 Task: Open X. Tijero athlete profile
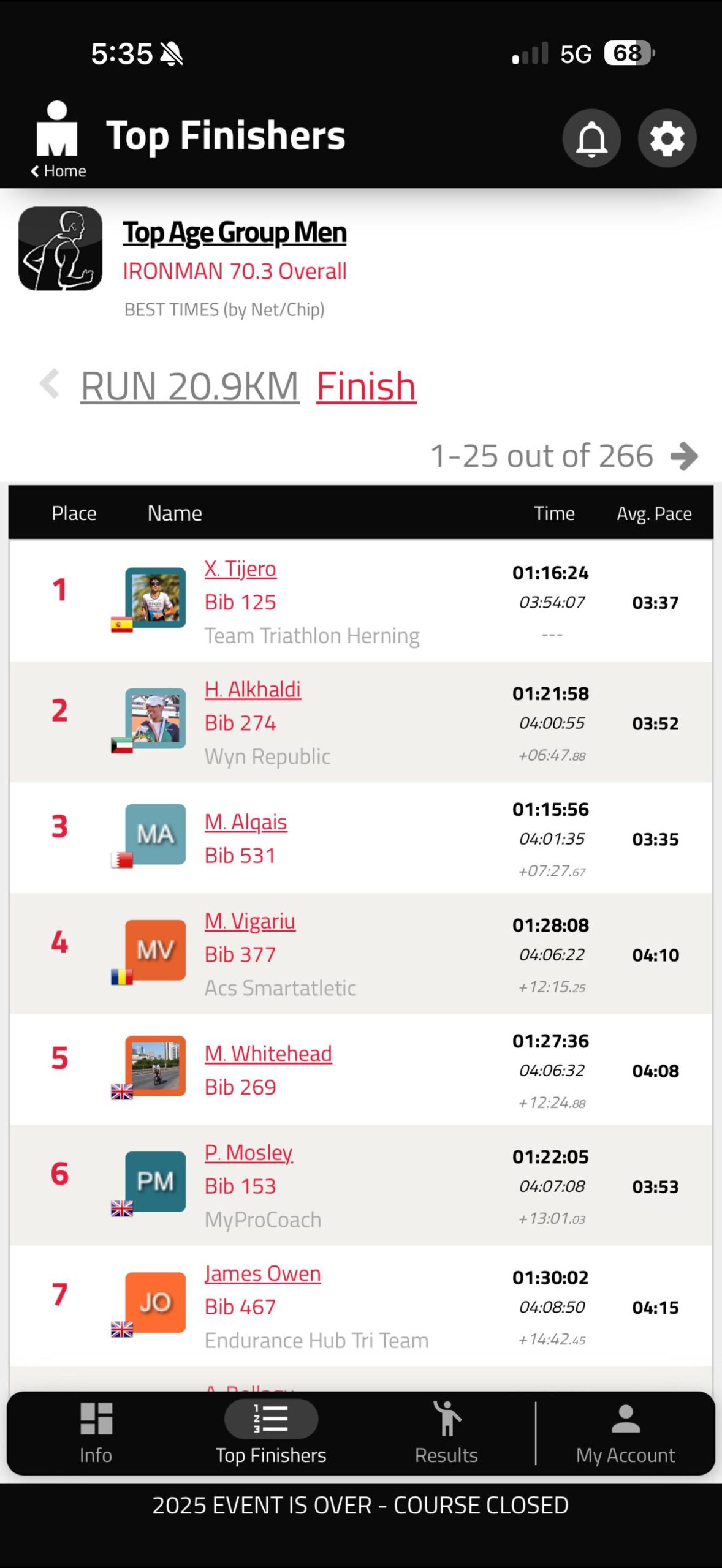pyautogui.click(x=240, y=569)
